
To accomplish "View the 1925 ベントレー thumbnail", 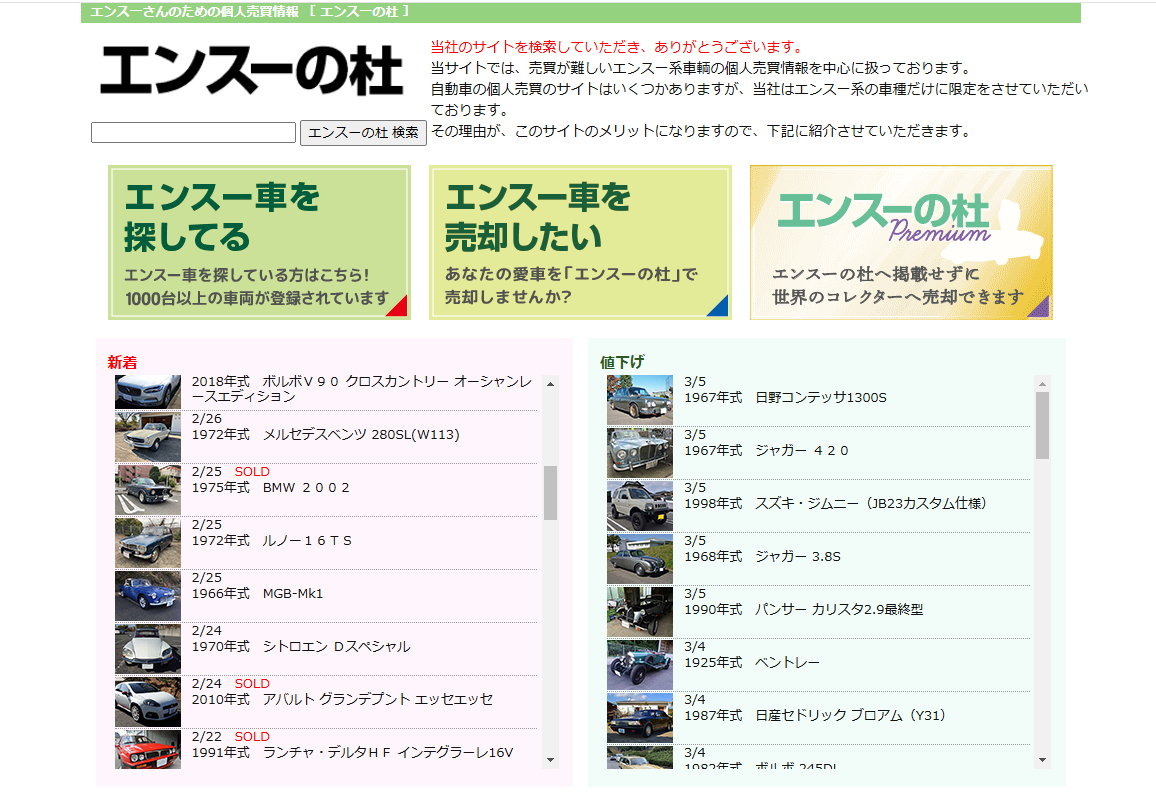I will 640,666.
